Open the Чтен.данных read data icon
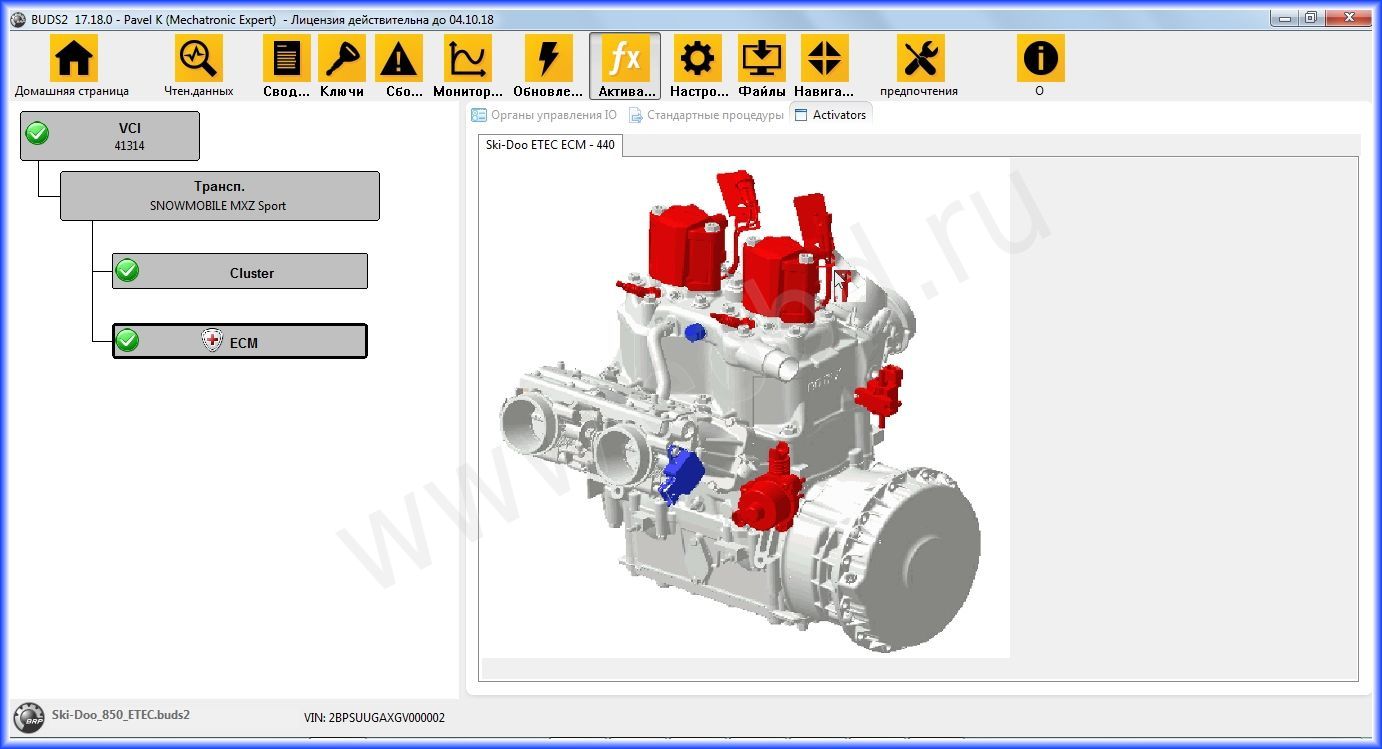Screen dimensions: 1382x749 pyautogui.click(x=198, y=58)
